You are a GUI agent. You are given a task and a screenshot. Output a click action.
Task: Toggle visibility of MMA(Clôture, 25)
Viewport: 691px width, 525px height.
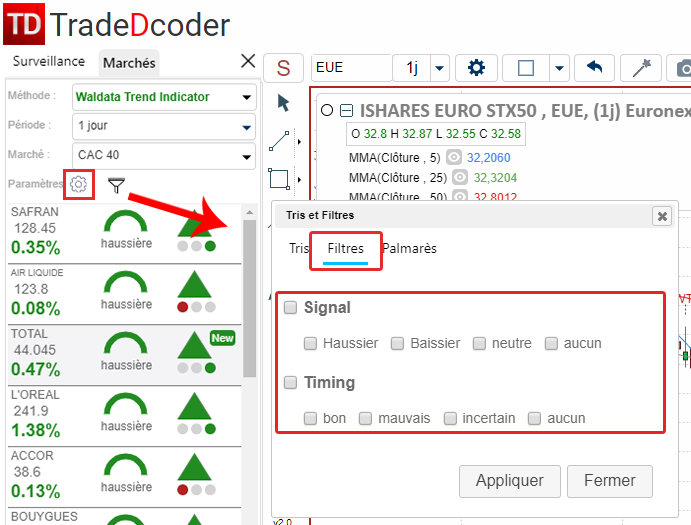pos(460,177)
